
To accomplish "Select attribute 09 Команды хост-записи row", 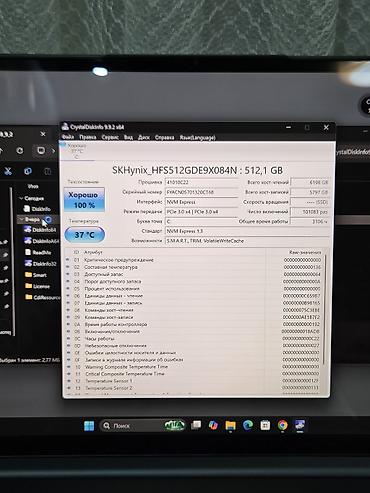I will (x=193, y=317).
